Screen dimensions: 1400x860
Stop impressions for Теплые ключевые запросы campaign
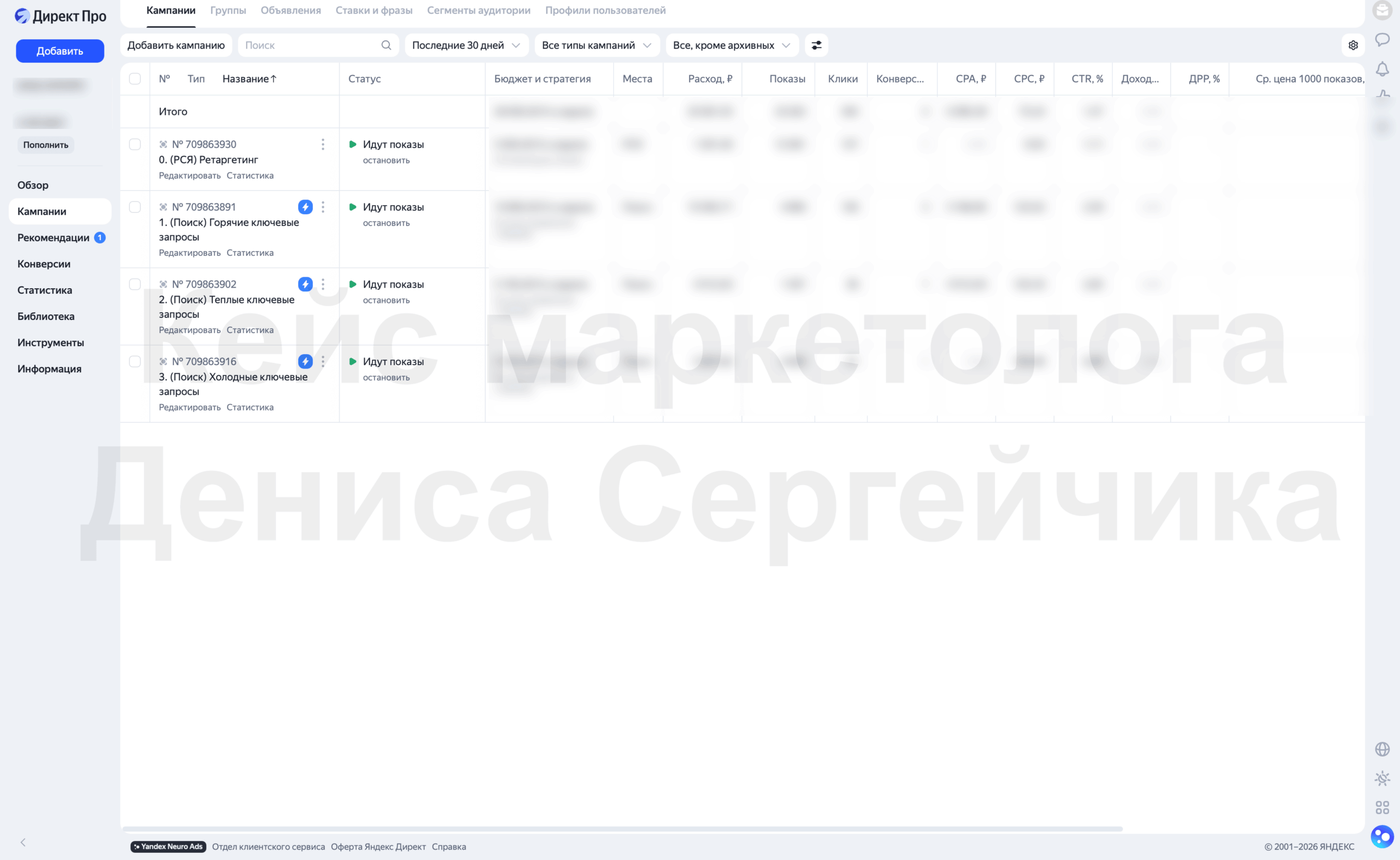[386, 300]
